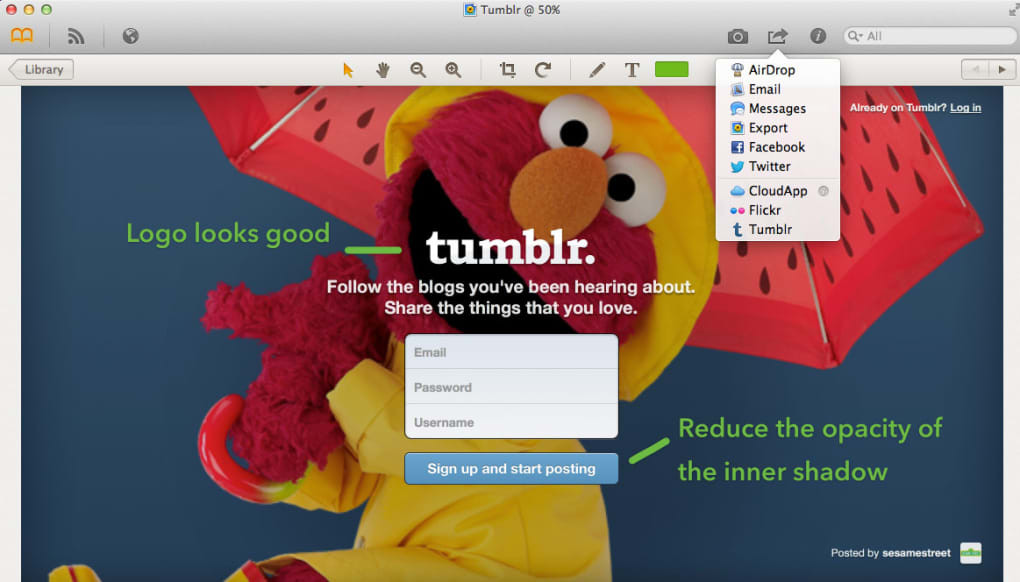Open the green annotation color swatch

pyautogui.click(x=671, y=69)
